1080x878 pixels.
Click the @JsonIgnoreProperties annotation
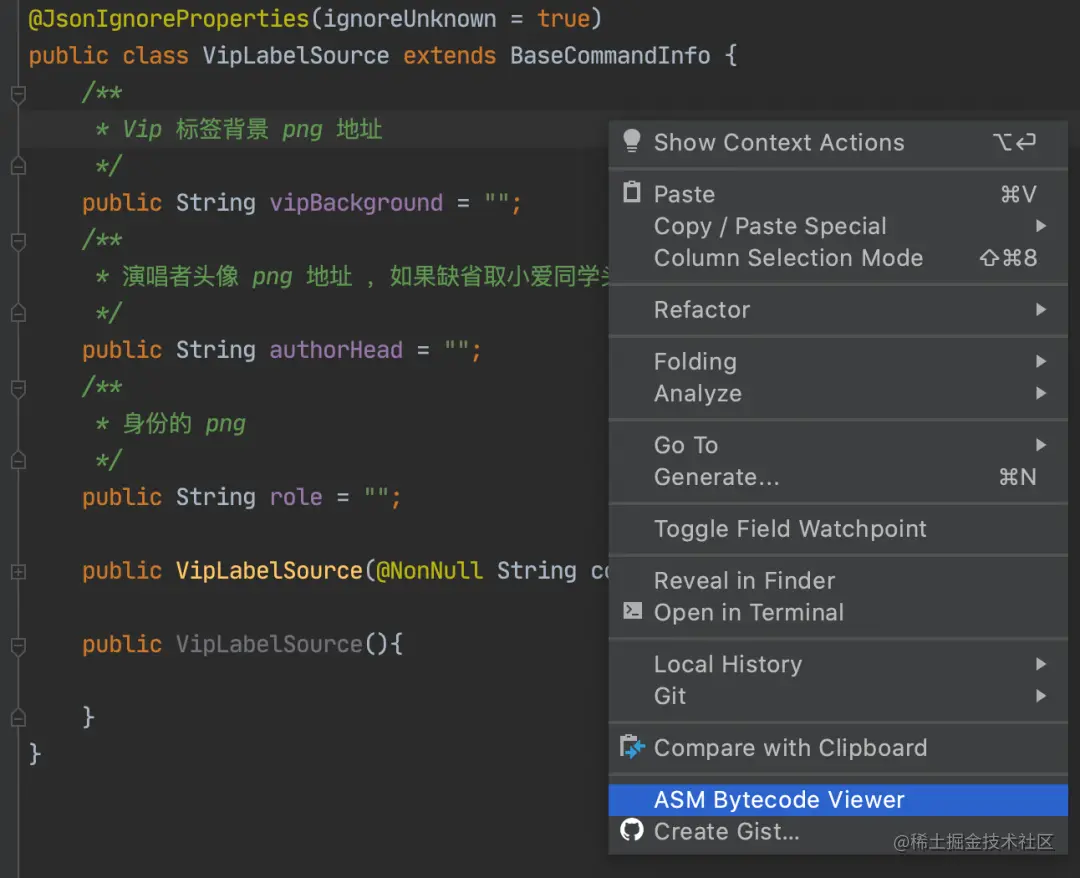pos(169,19)
